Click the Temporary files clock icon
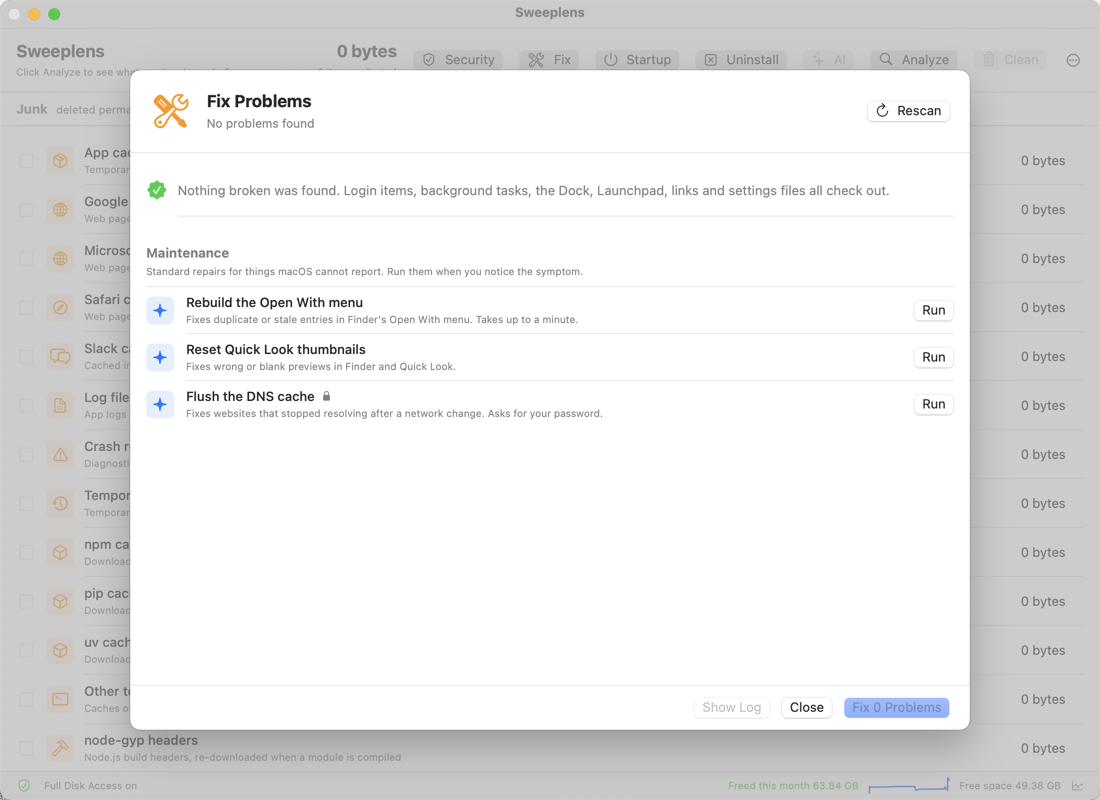This screenshot has height=800, width=1100. [60, 503]
